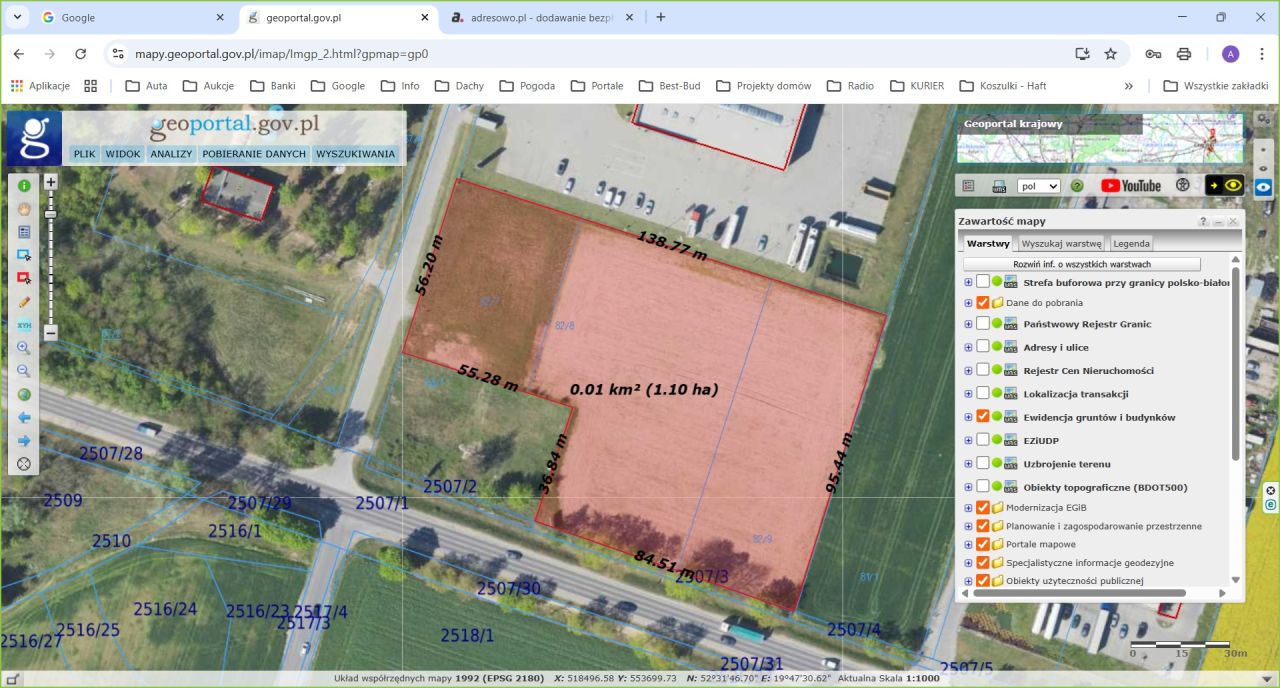Switch to the Legenda tab
Viewport: 1280px width, 688px height.
point(1131,243)
